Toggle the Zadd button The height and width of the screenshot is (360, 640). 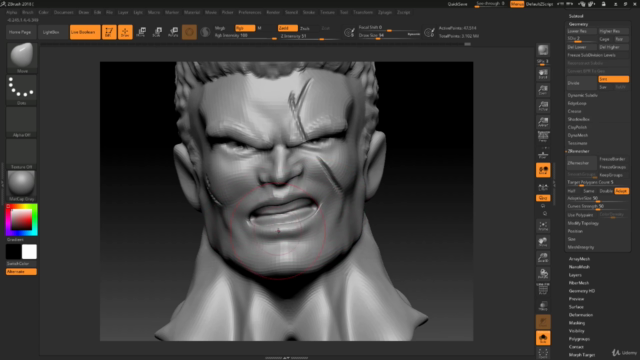[287, 28]
